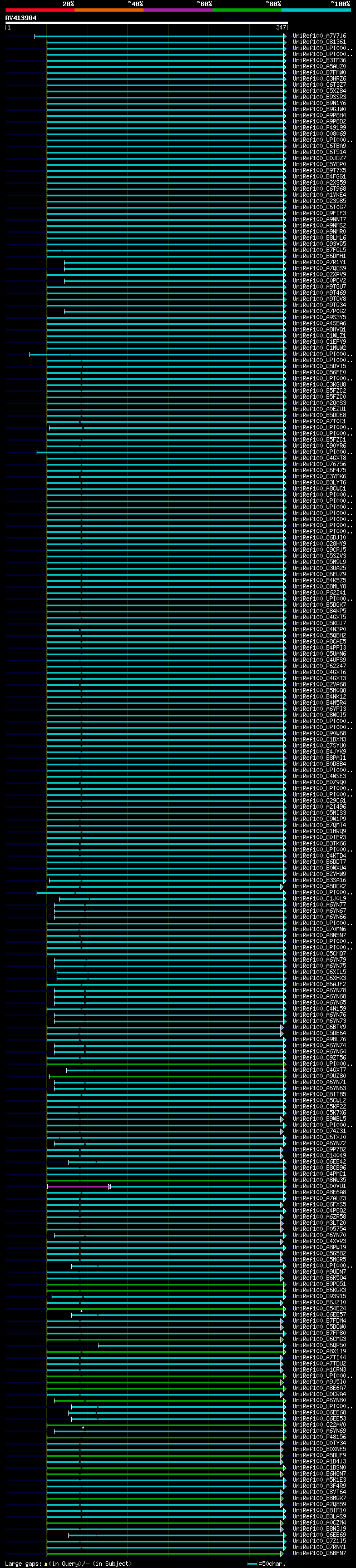Click the green ~80% identity legend segment
Screen dimensions: 356x1568
point(247,11)
